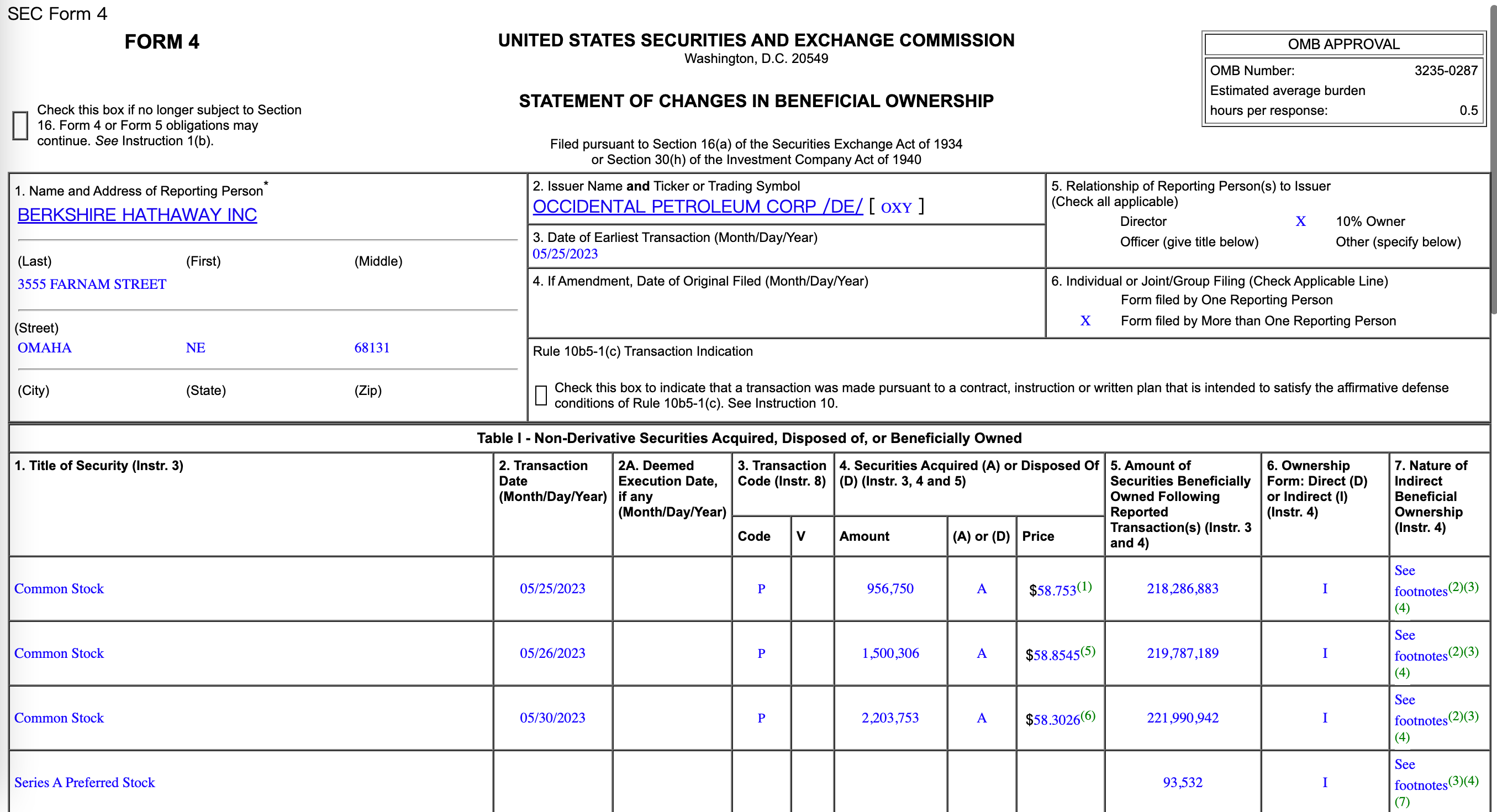Check the no longer subject to Section 16 box

click(20, 125)
